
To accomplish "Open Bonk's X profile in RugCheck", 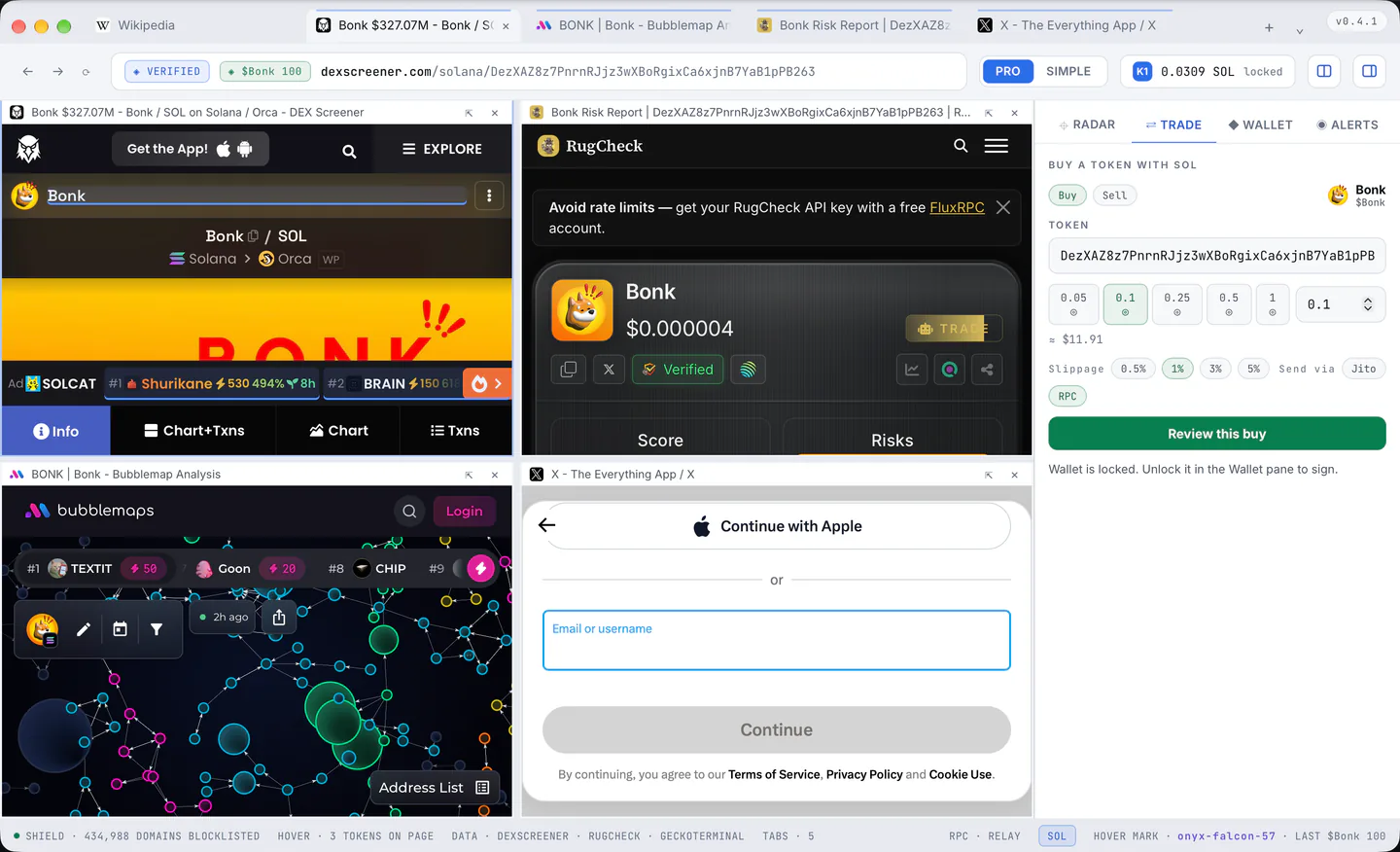I will pyautogui.click(x=609, y=370).
